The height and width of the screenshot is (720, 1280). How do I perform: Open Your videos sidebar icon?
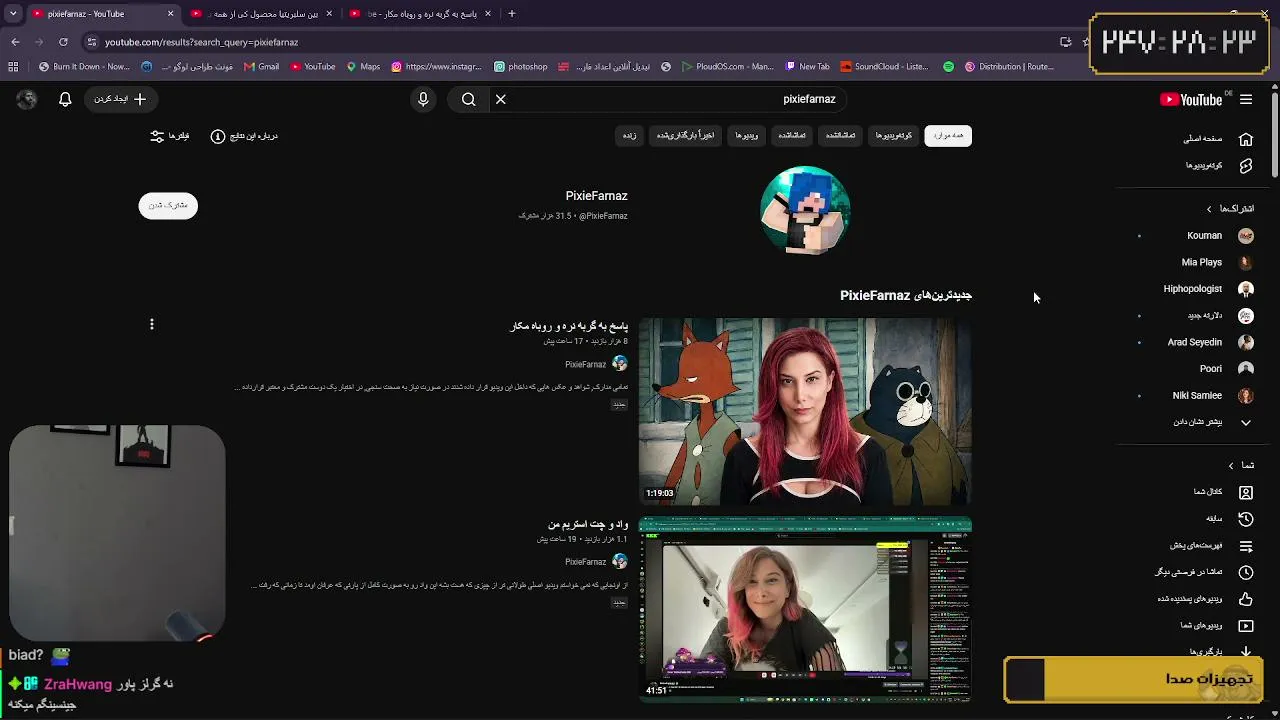(x=1246, y=626)
